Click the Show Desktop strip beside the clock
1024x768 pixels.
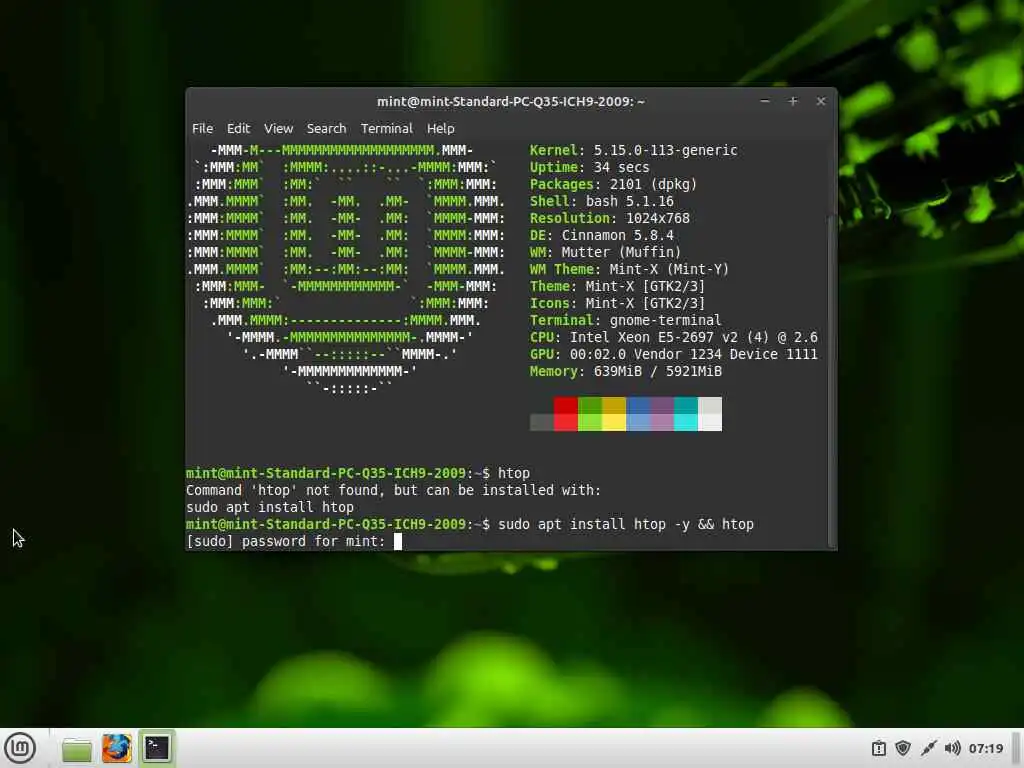coord(1016,748)
